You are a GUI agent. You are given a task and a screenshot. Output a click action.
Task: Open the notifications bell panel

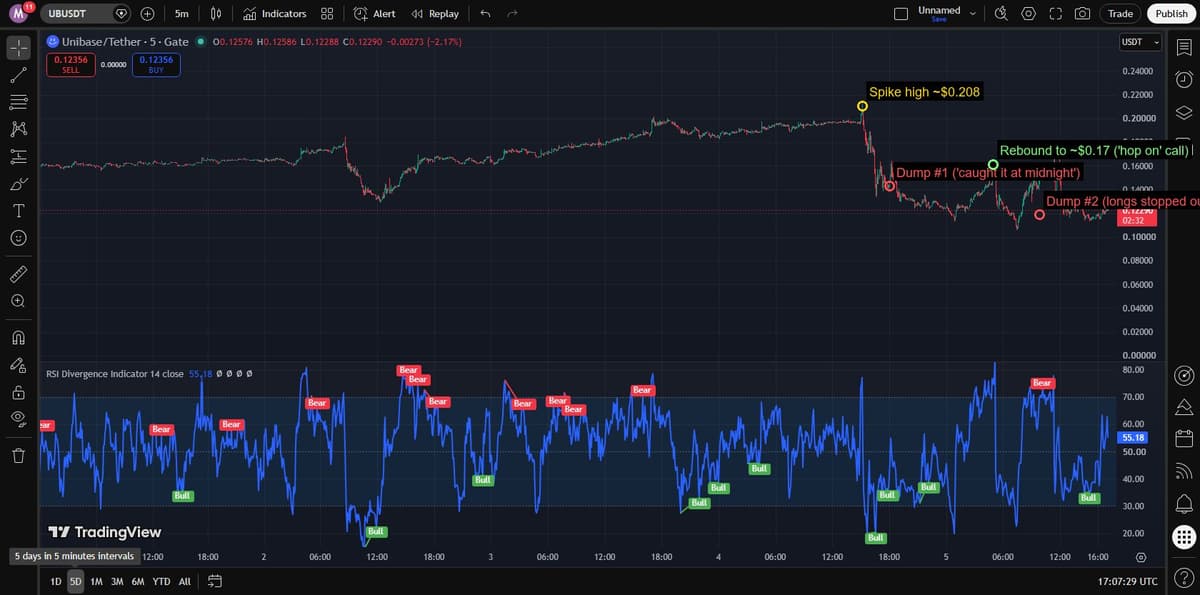[1183, 502]
